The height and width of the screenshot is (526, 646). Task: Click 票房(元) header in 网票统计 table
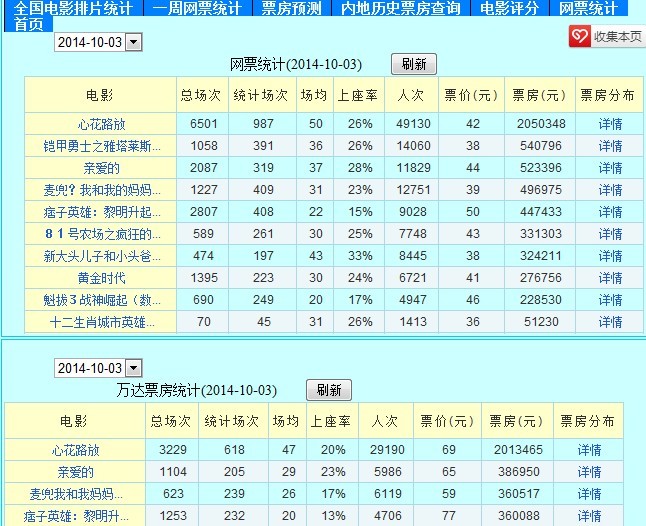(x=539, y=96)
